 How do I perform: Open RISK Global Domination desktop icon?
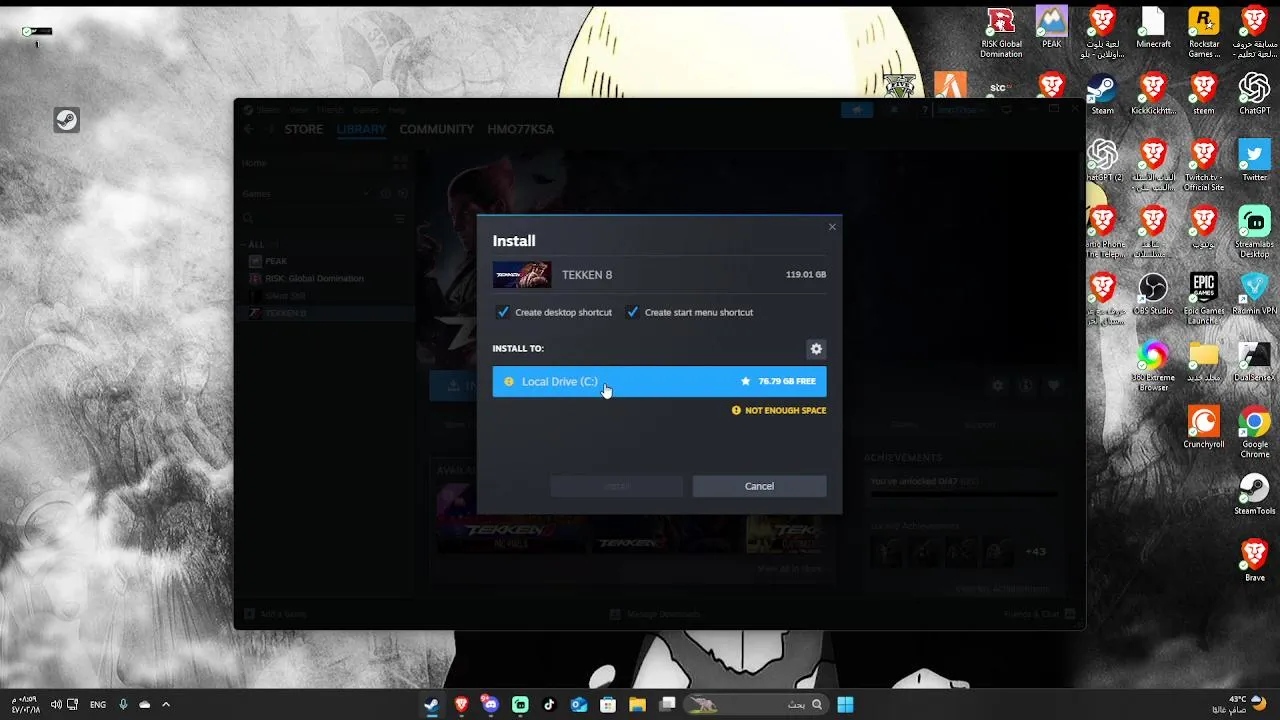click(x=1001, y=33)
